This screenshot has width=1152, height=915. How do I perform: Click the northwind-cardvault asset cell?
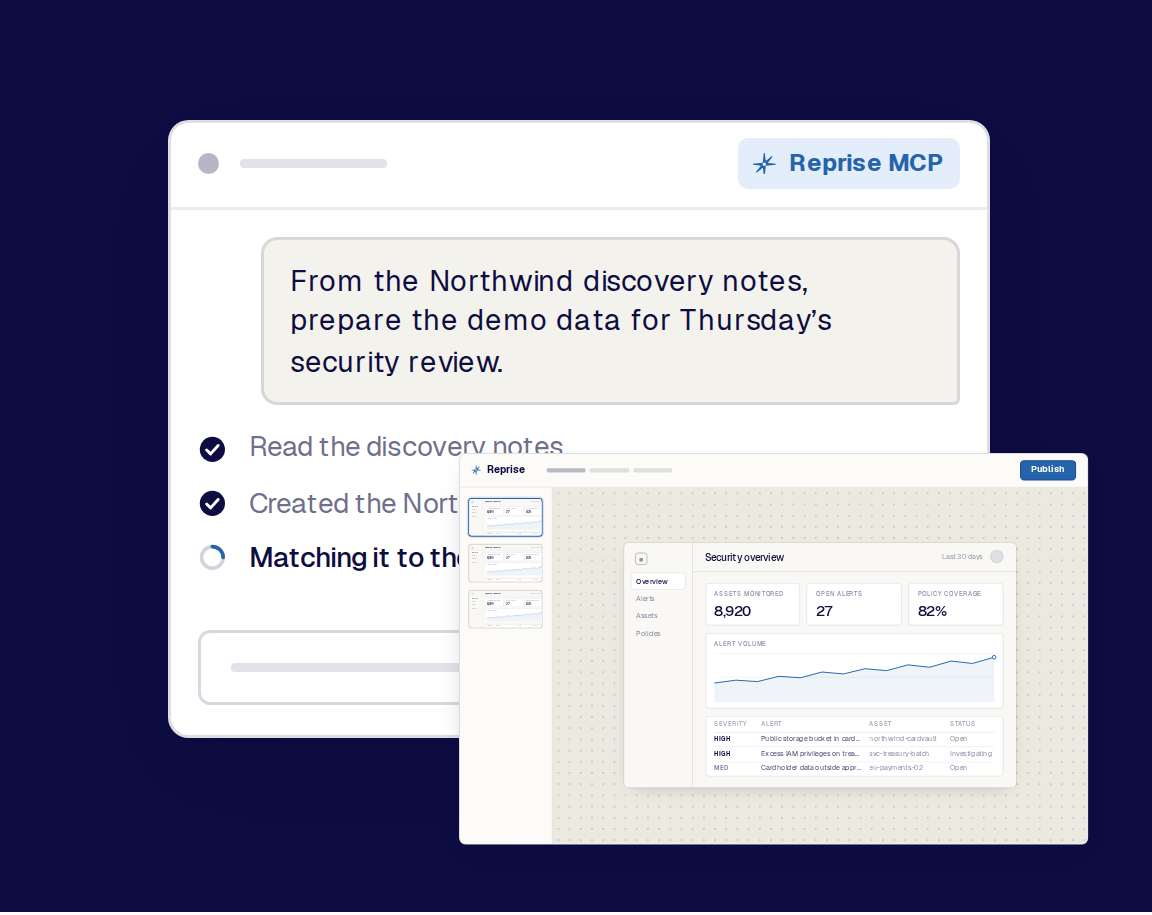click(903, 739)
